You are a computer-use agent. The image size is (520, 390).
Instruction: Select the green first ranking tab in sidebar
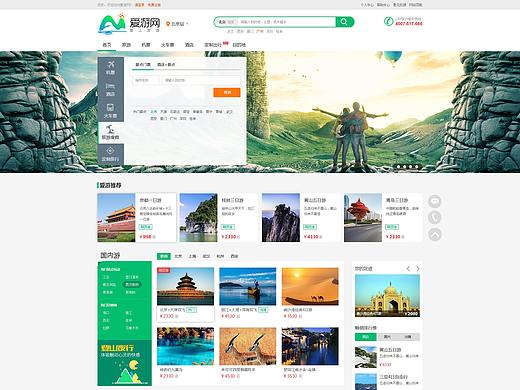coord(366,337)
